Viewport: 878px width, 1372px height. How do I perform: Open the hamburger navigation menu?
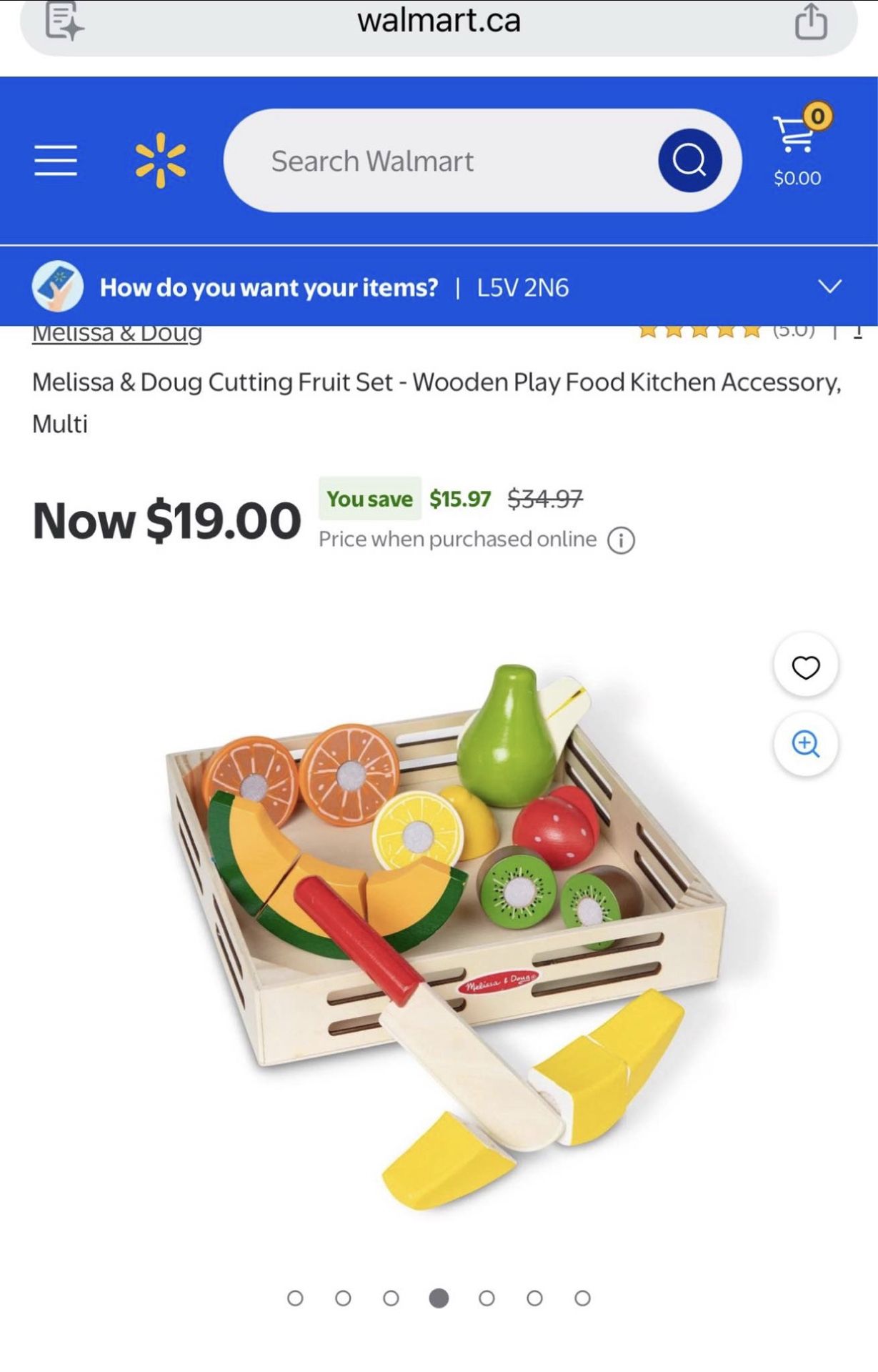[x=56, y=160]
